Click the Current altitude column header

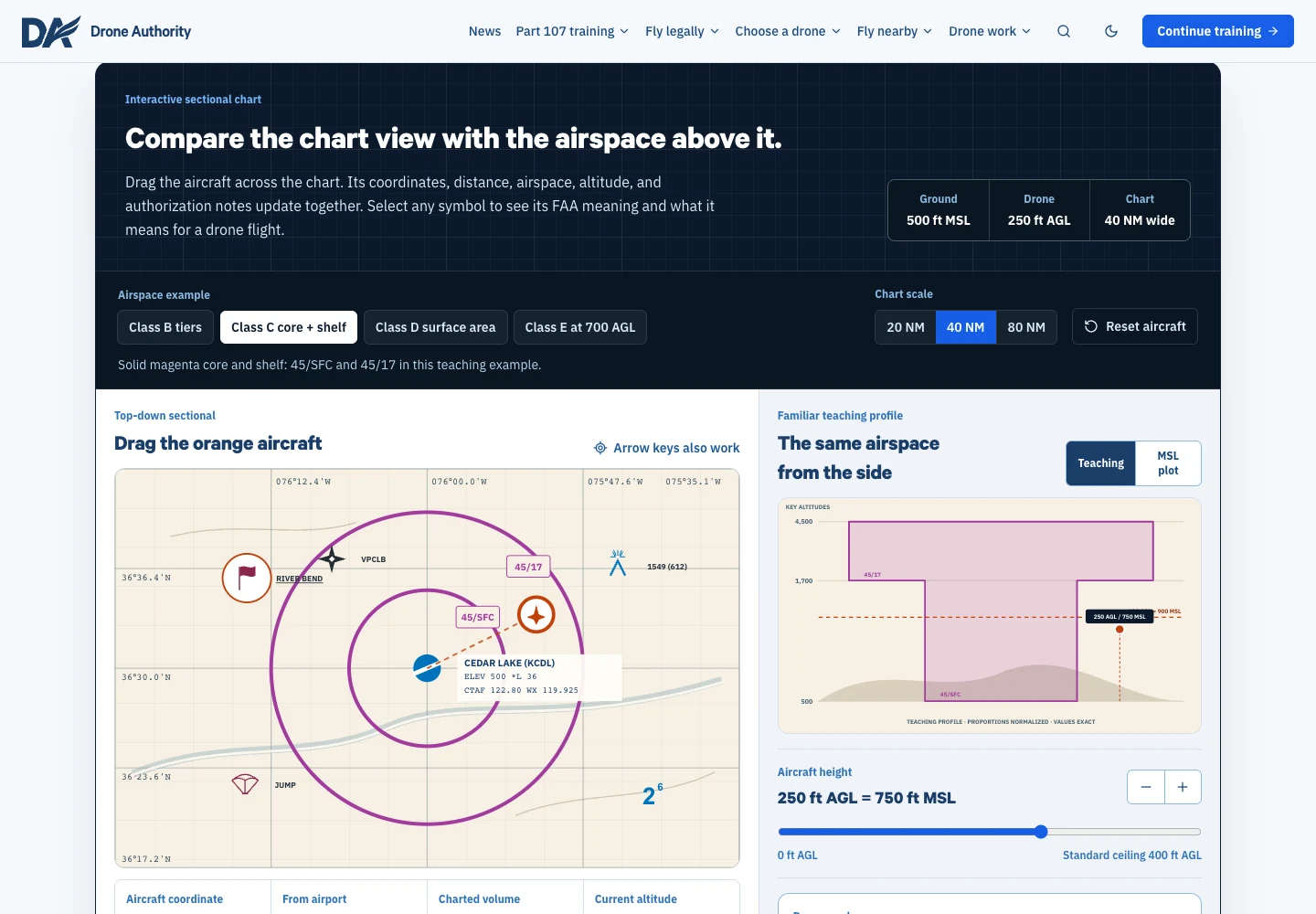(x=636, y=899)
